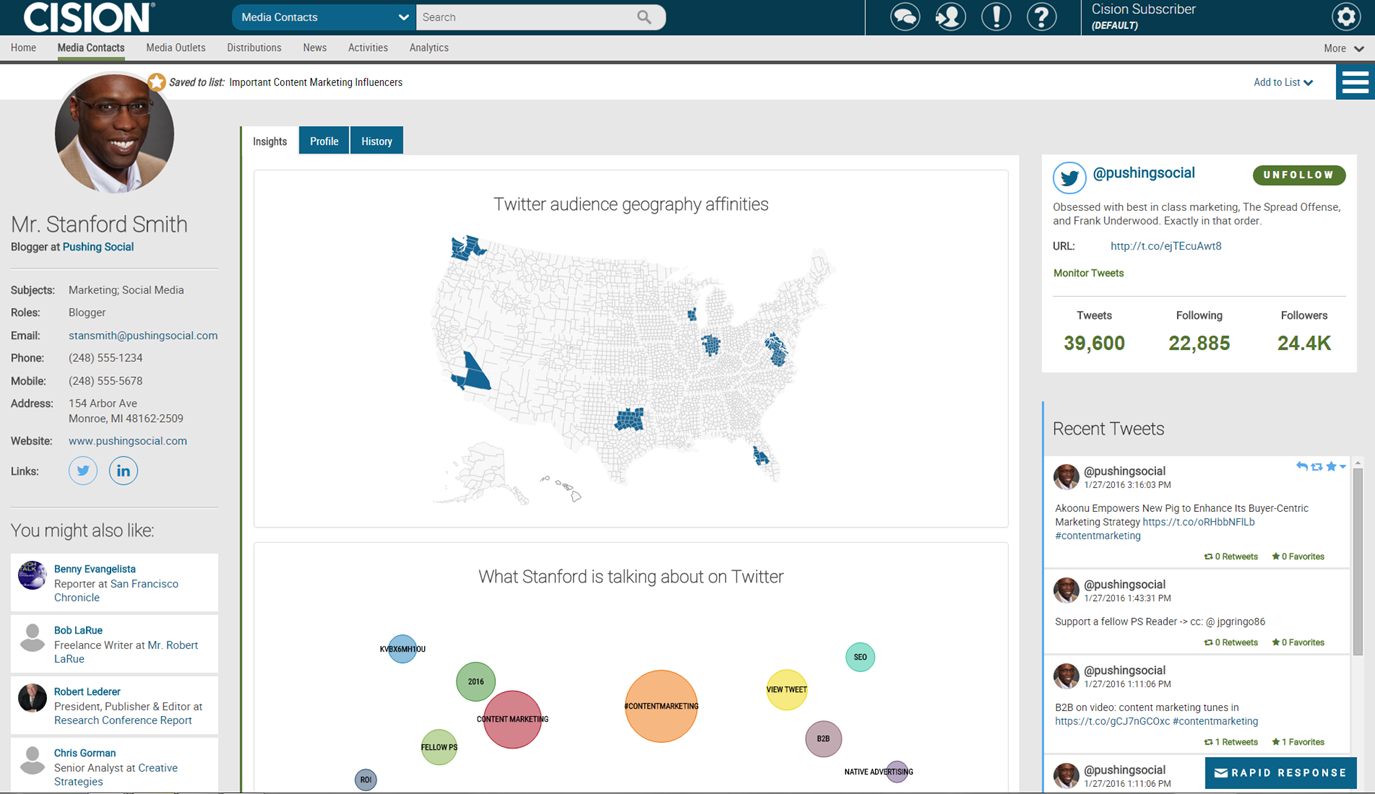
Task: Open the Media Outlets menu
Action: point(176,48)
